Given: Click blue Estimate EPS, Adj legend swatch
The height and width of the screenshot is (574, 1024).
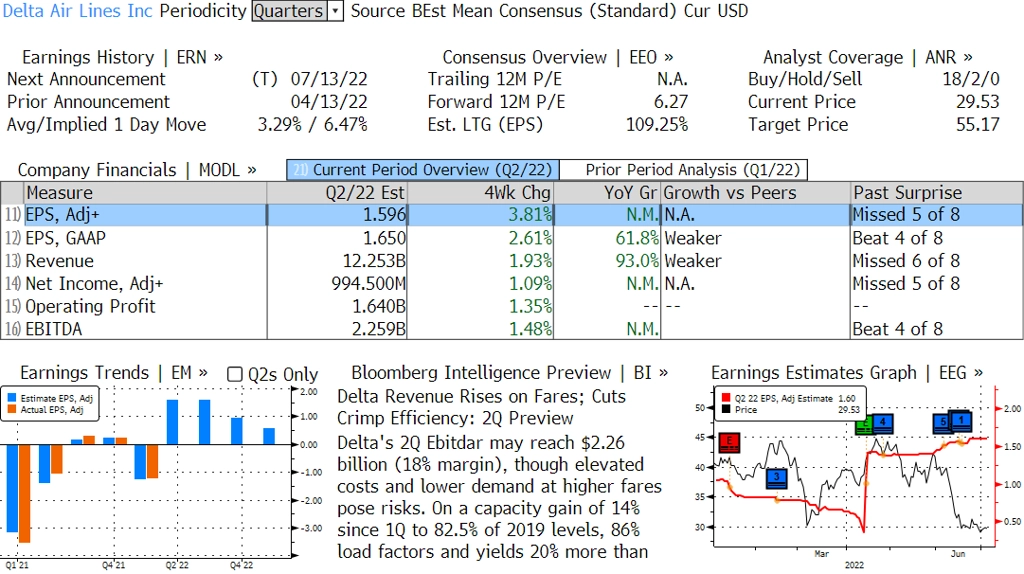Looking at the screenshot, I should [12, 398].
